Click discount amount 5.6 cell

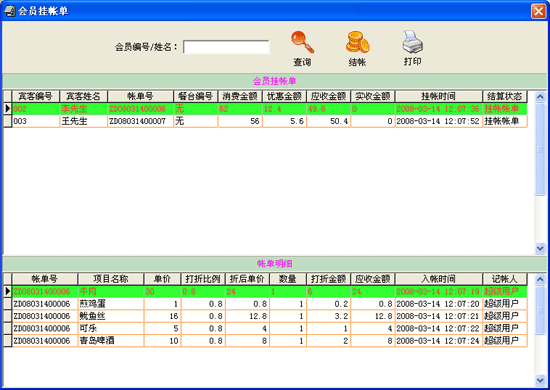pos(284,121)
